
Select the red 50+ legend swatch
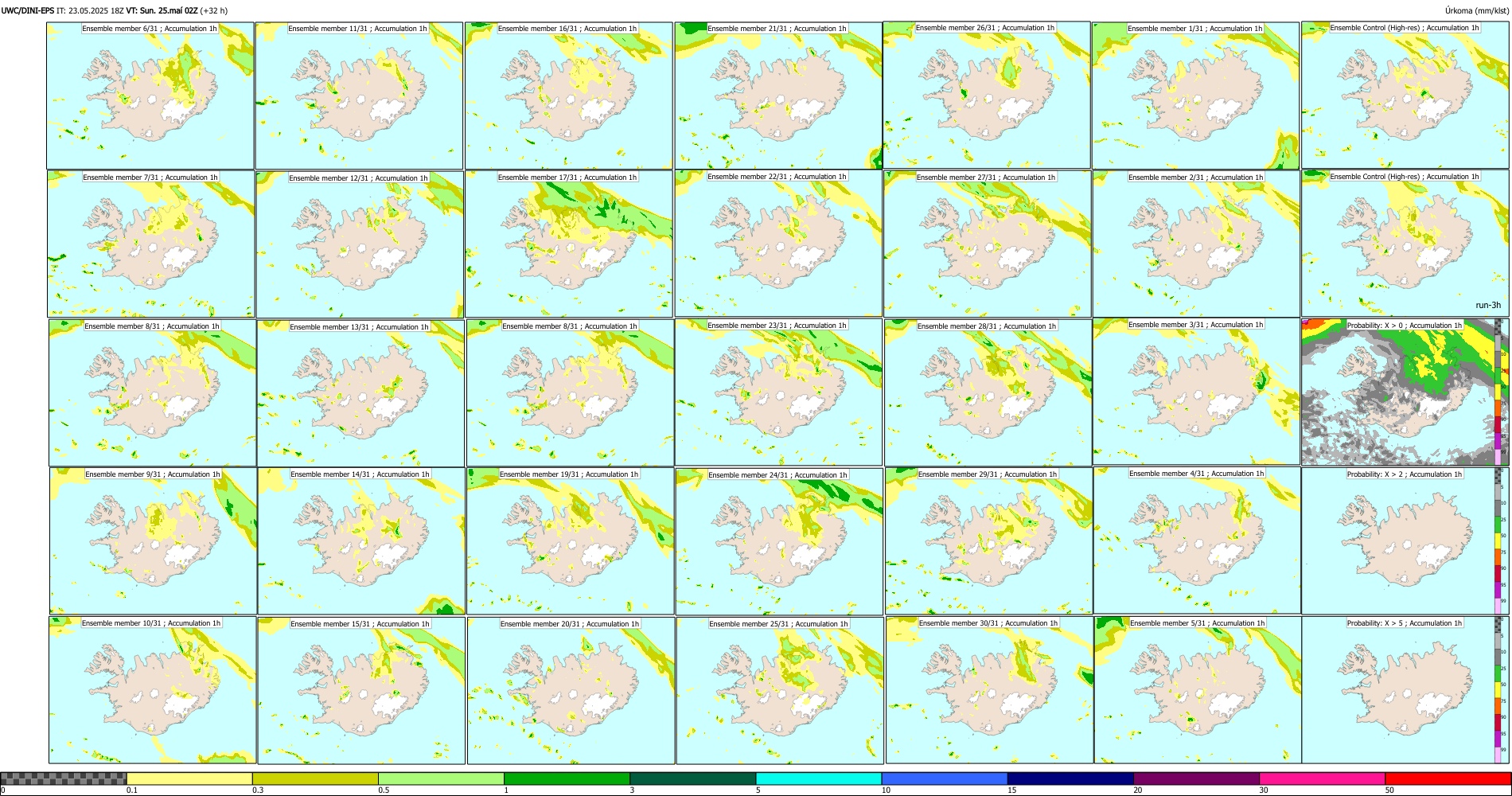pos(1448,778)
